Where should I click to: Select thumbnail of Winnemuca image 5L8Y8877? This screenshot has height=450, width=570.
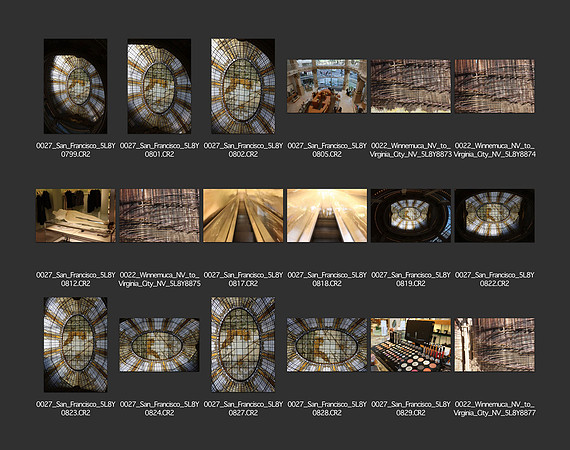pyautogui.click(x=494, y=345)
